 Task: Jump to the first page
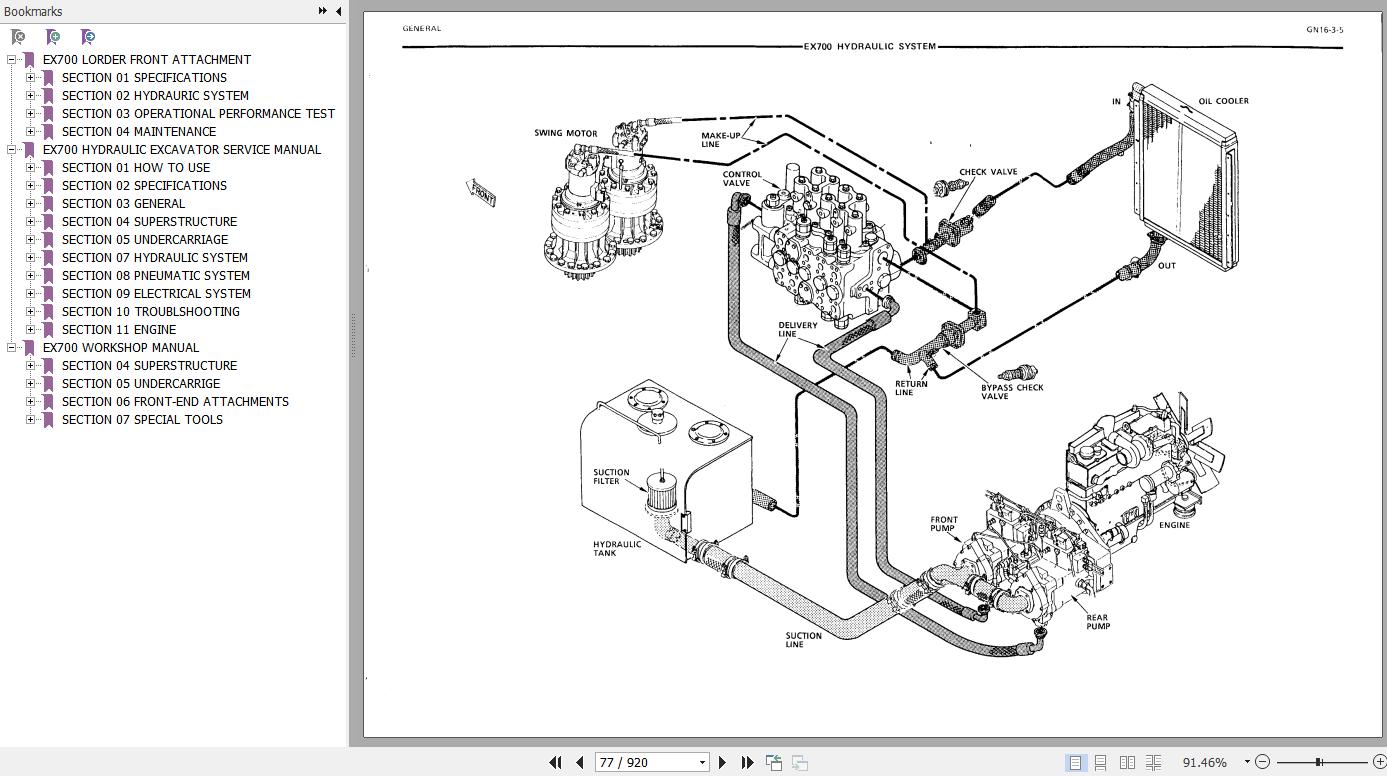[555, 762]
